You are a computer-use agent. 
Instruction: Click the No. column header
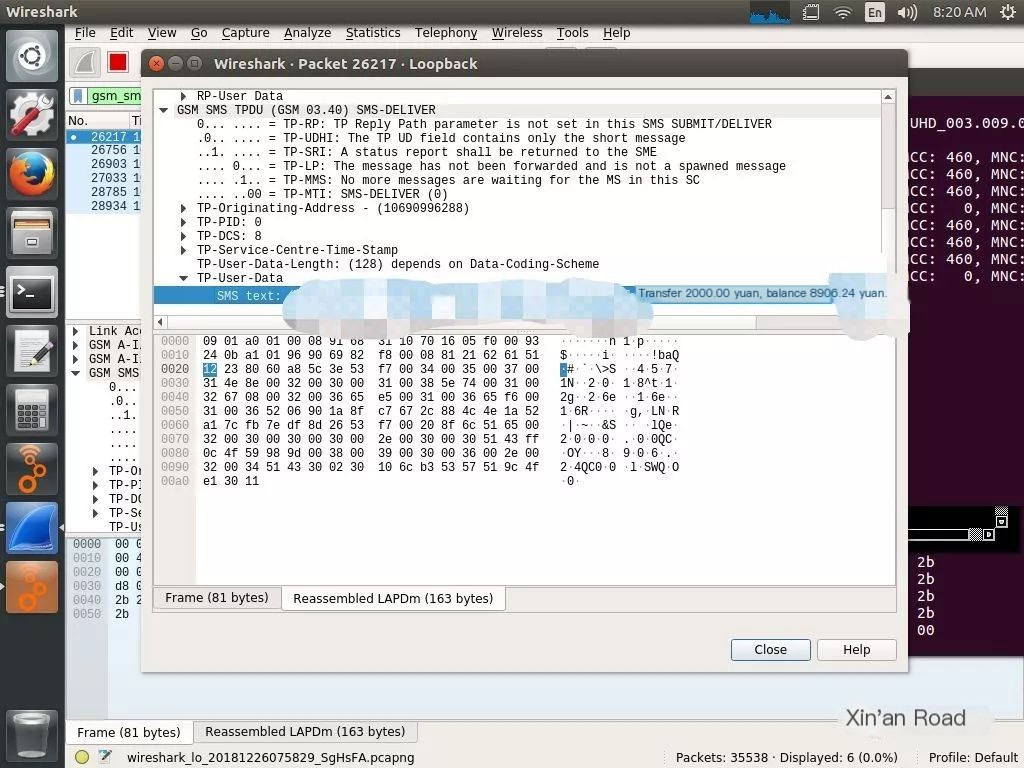(x=98, y=121)
